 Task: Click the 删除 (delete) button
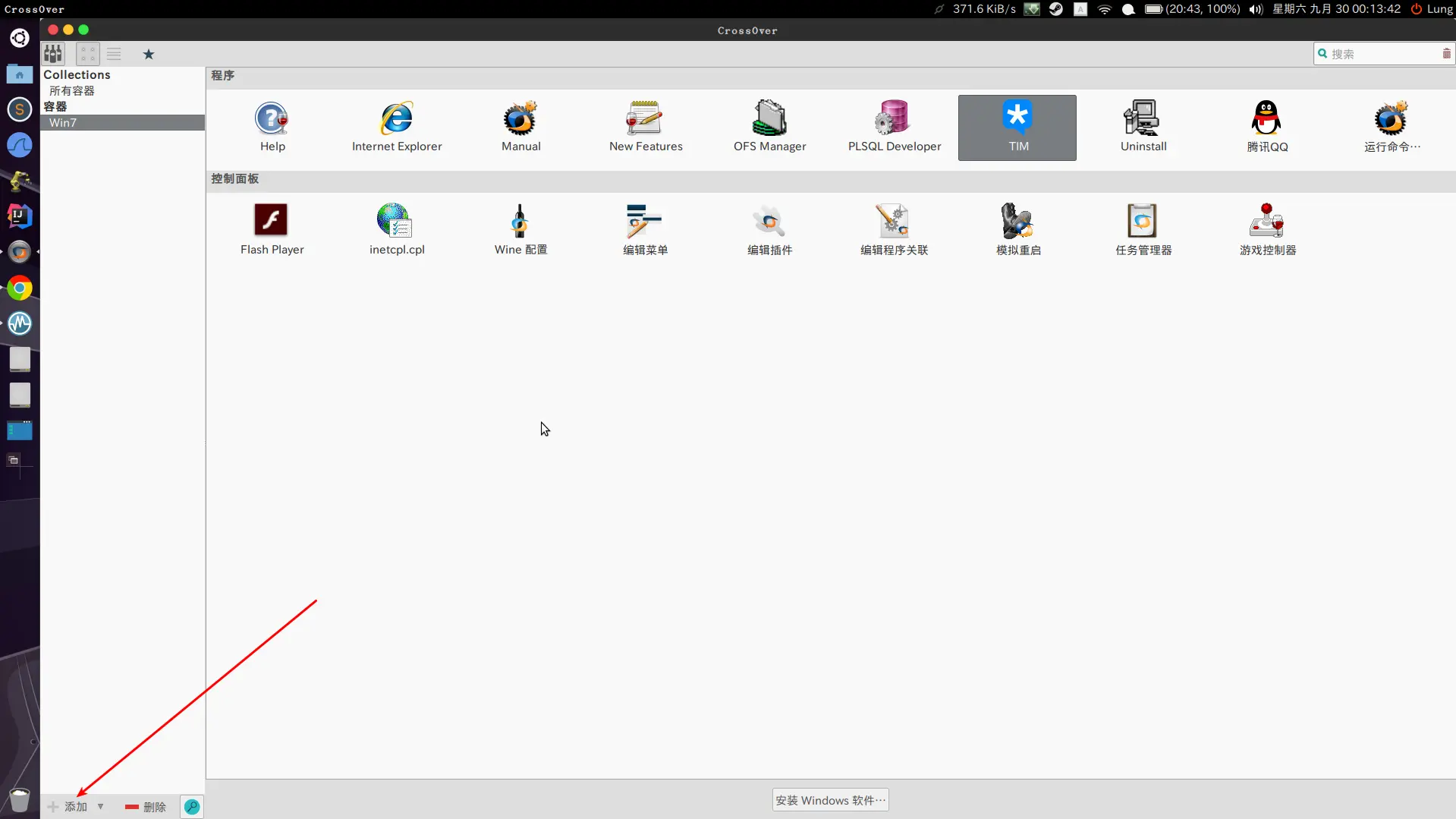(146, 807)
